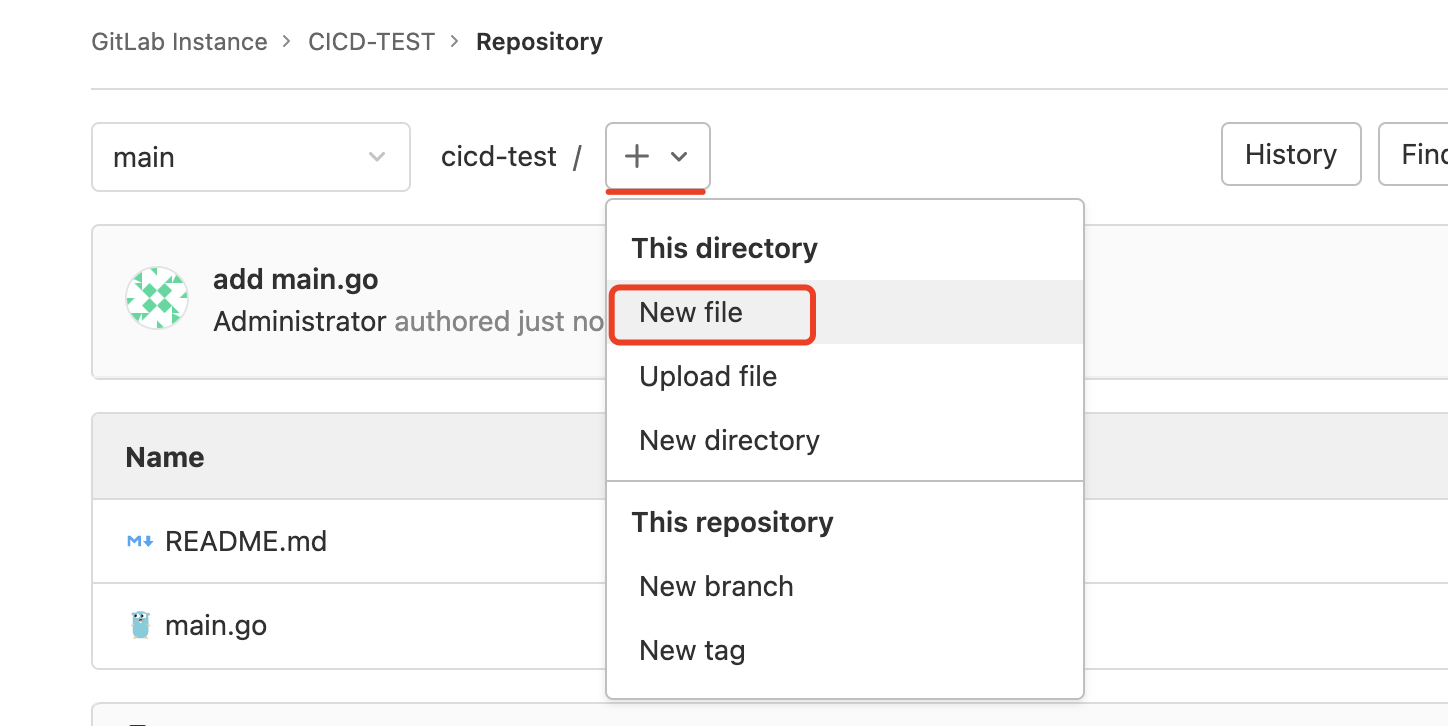This screenshot has width=1448, height=726.
Task: Open CICD-TEST breadcrumb link
Action: pyautogui.click(x=371, y=42)
